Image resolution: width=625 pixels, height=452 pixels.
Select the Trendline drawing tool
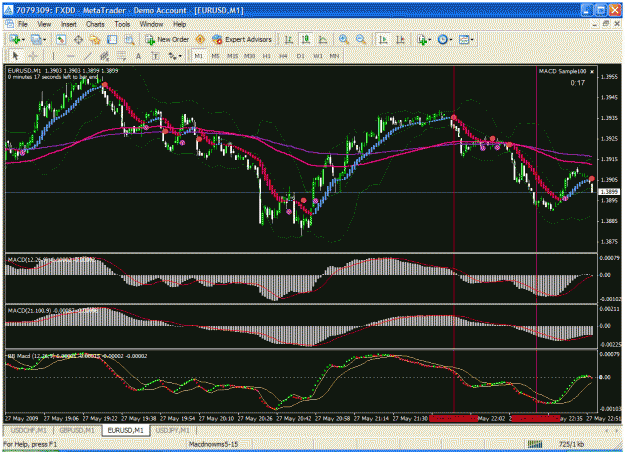click(x=87, y=56)
